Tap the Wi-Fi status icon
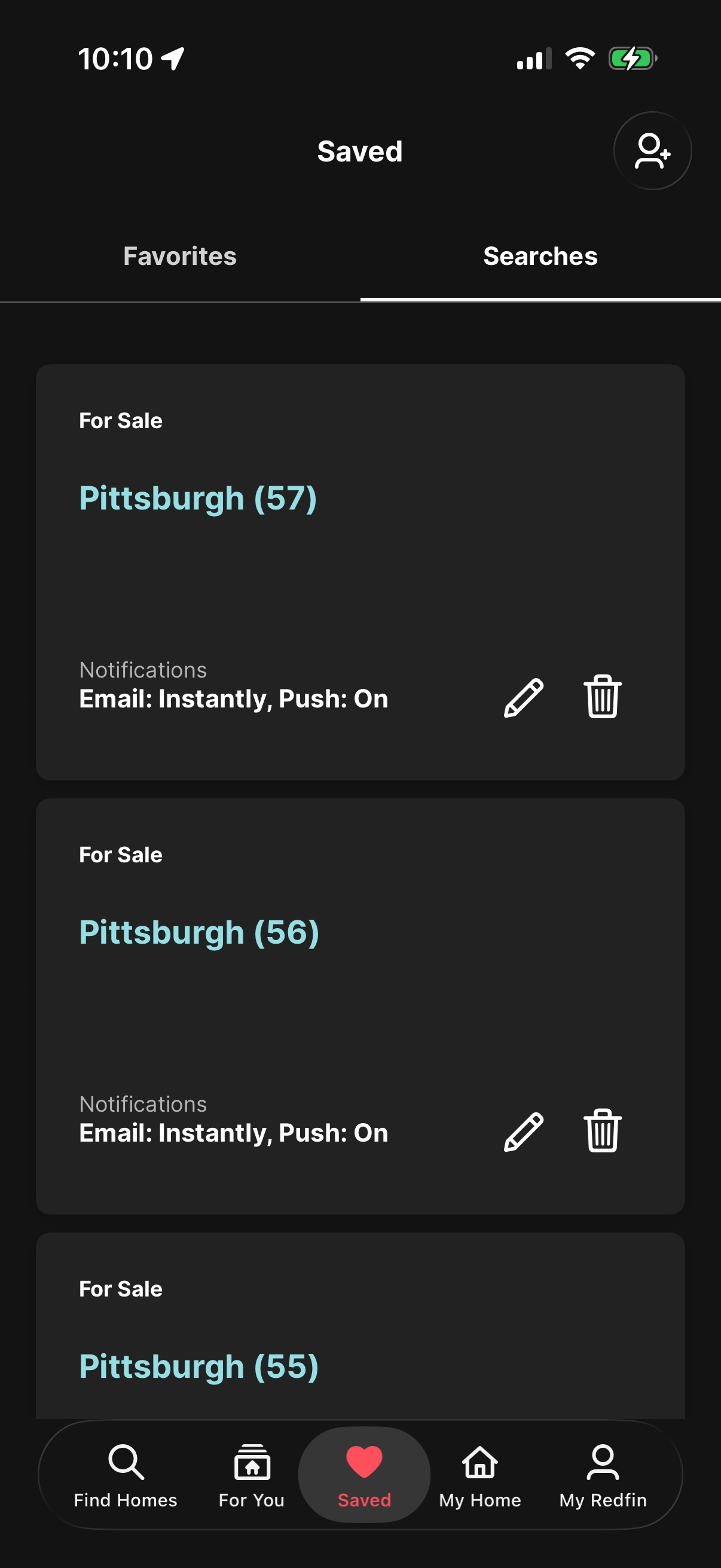This screenshot has height=1568, width=721. (579, 59)
